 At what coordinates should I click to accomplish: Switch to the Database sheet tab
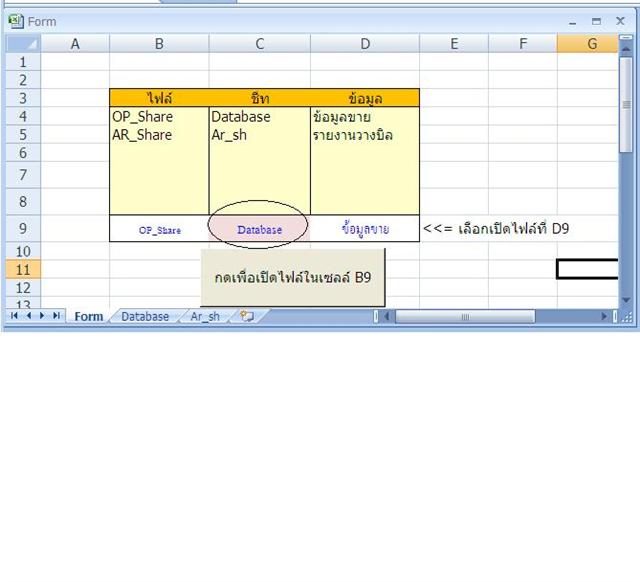(x=145, y=316)
